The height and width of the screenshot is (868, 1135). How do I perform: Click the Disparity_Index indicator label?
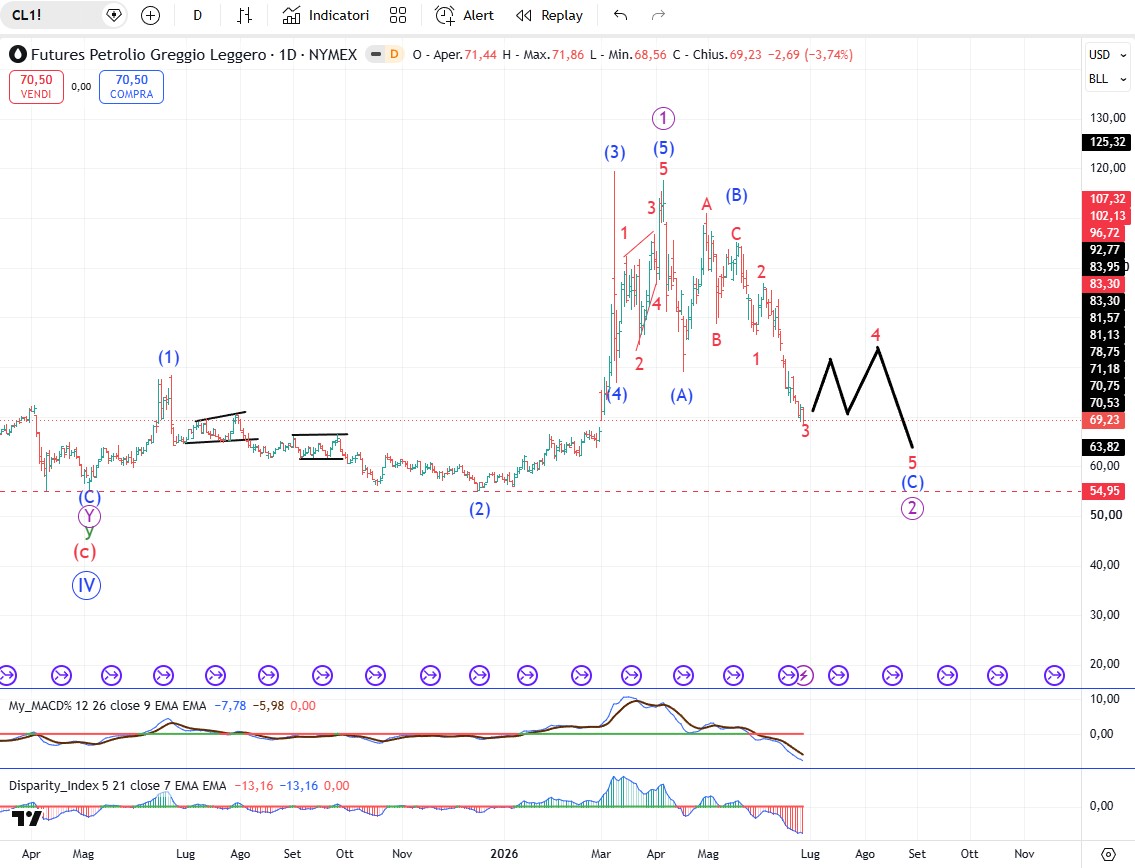[x=117, y=785]
